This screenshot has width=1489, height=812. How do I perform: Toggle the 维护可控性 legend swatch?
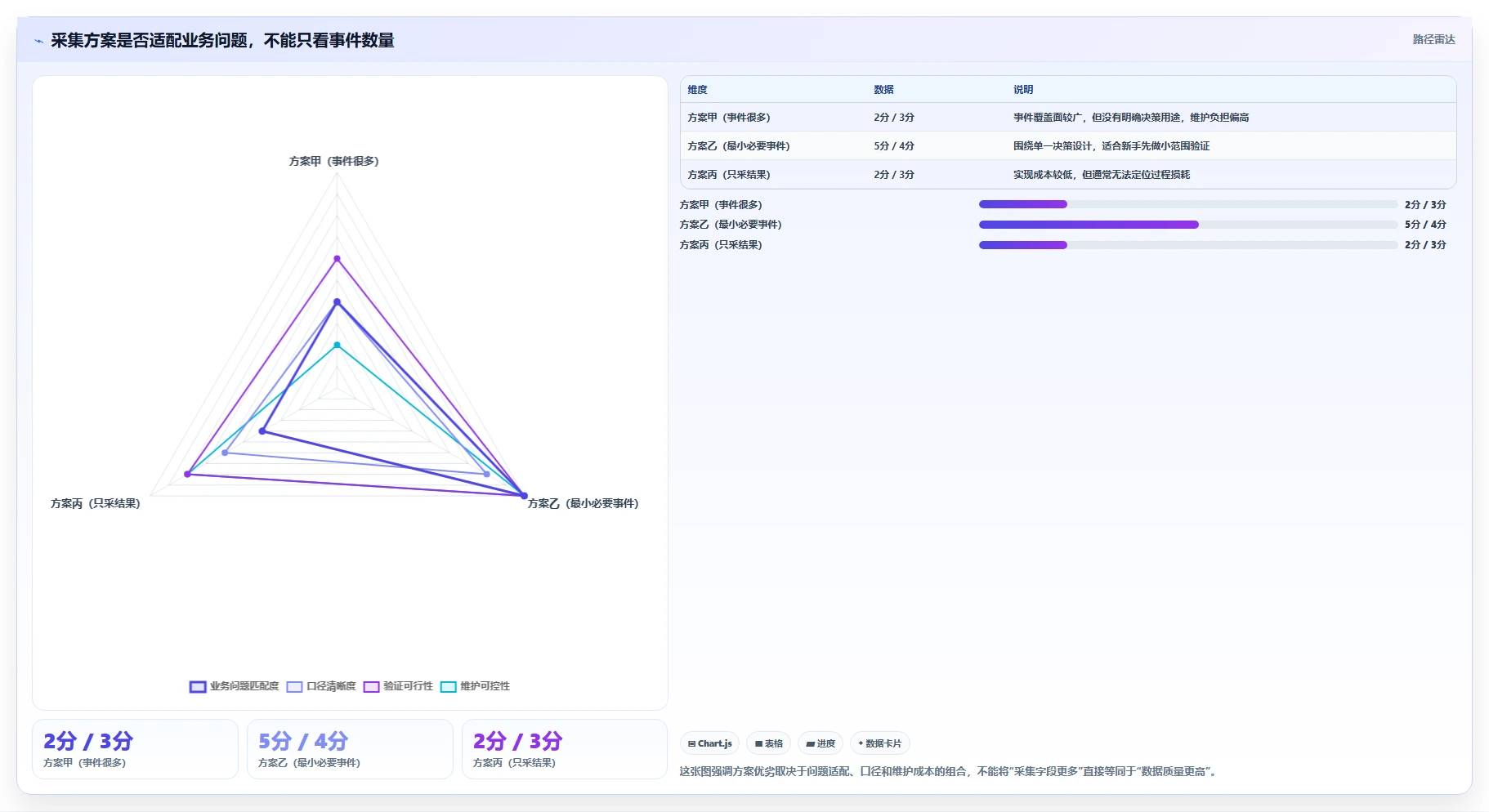448,687
